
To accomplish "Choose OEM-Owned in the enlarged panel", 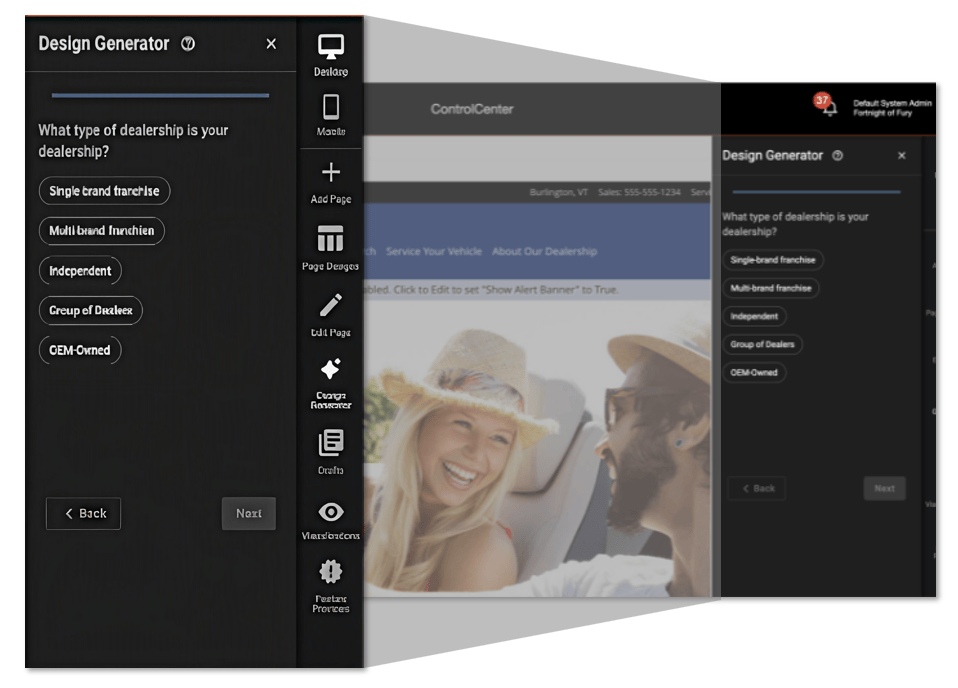I will pos(80,350).
